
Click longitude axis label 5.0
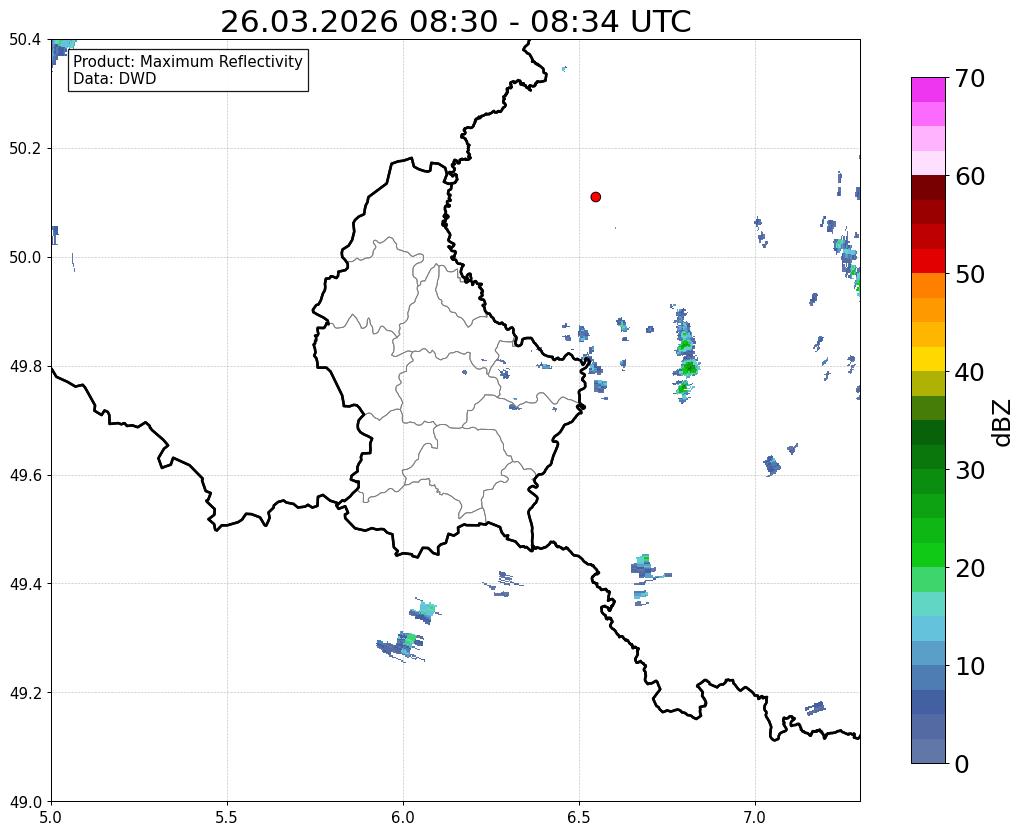click(x=51, y=818)
